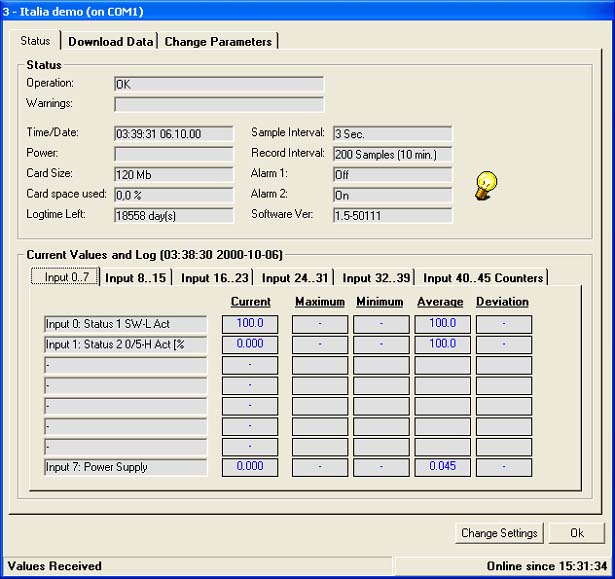Select the Input 0..7 tab
This screenshot has height=579, width=615.
(66, 278)
